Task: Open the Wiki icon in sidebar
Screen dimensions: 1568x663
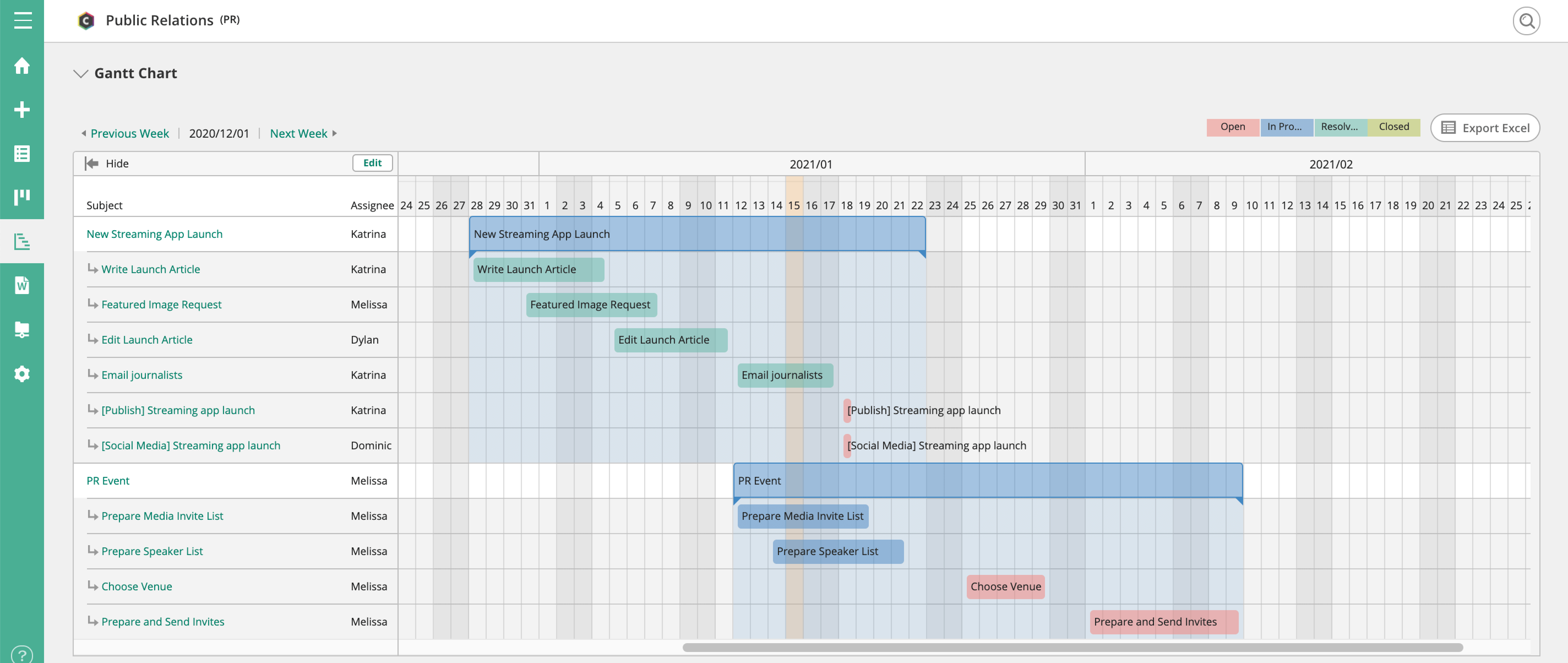Action: (22, 285)
